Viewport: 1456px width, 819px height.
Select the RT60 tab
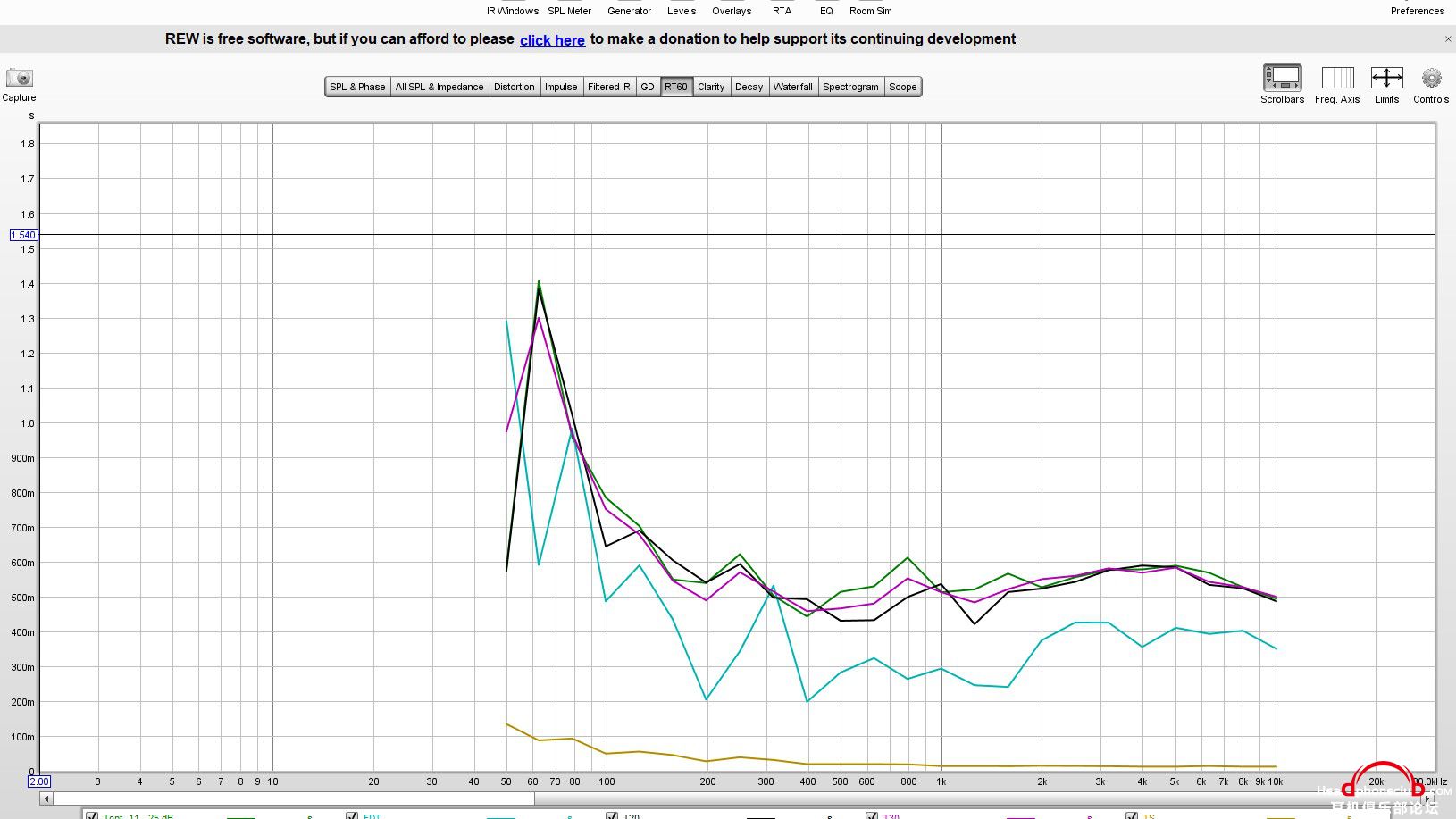[x=676, y=87]
